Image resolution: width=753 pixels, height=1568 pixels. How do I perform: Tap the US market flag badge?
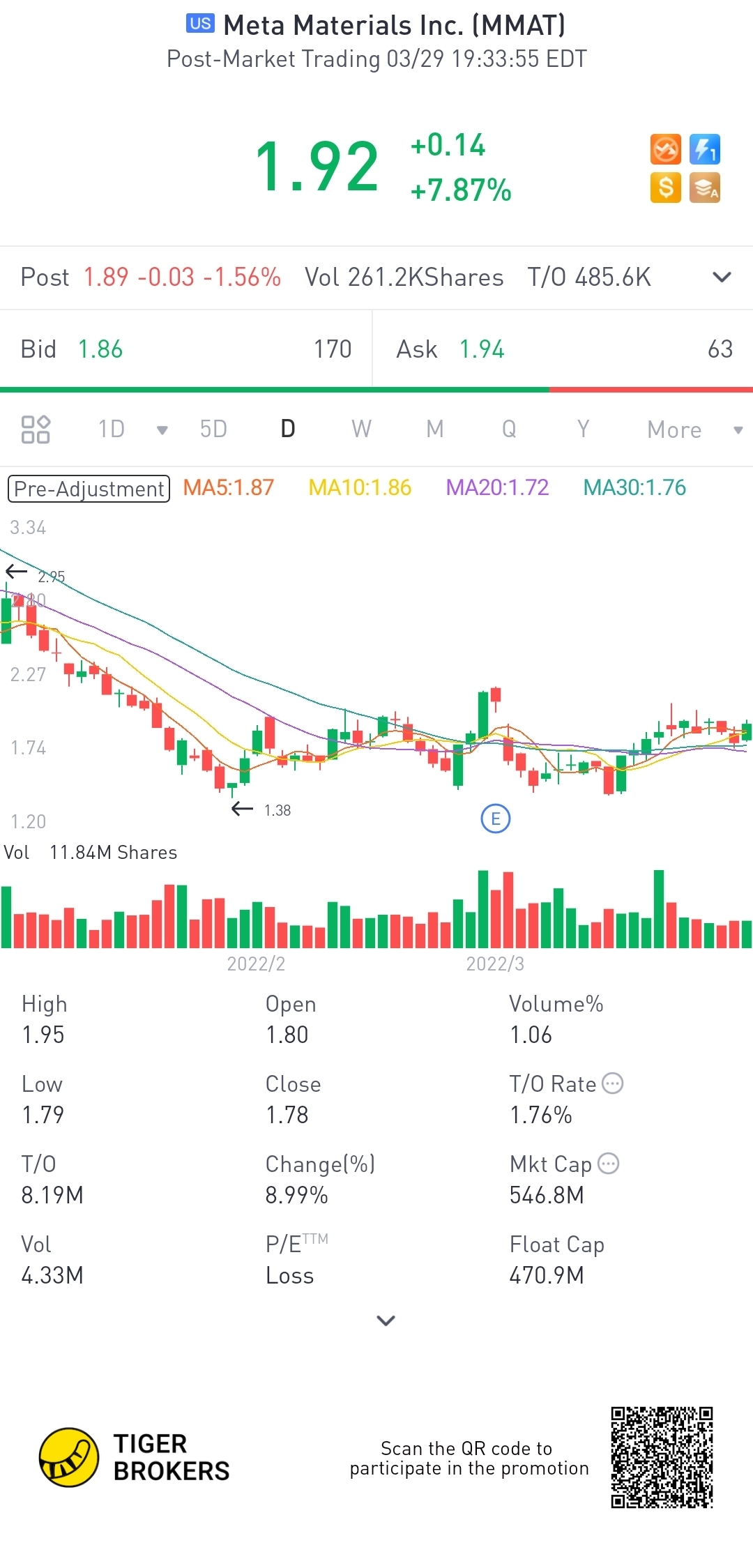coord(200,24)
